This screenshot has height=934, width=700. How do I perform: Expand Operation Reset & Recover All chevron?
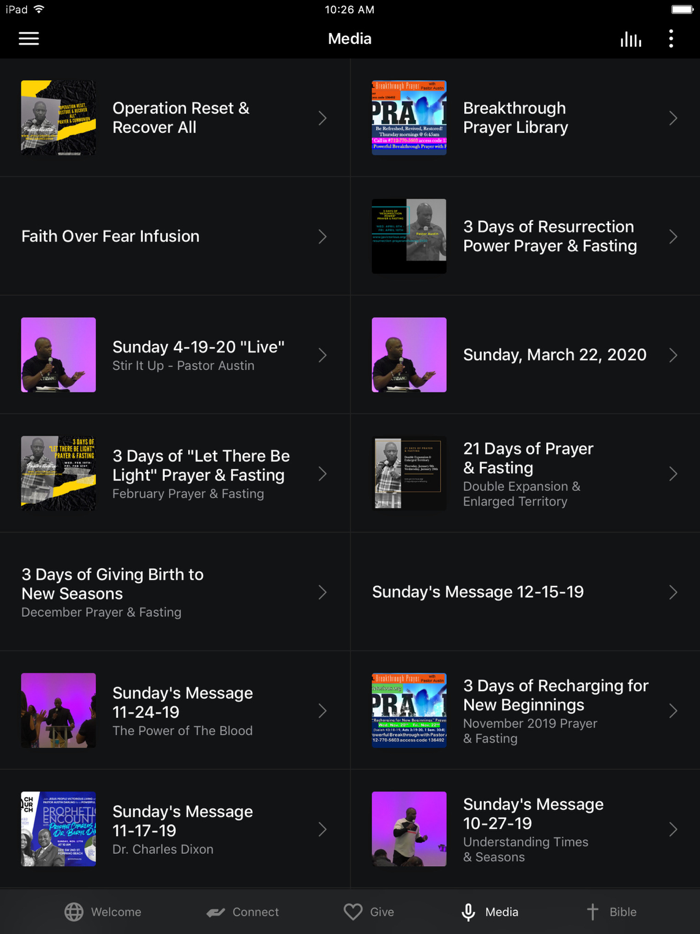coord(322,118)
